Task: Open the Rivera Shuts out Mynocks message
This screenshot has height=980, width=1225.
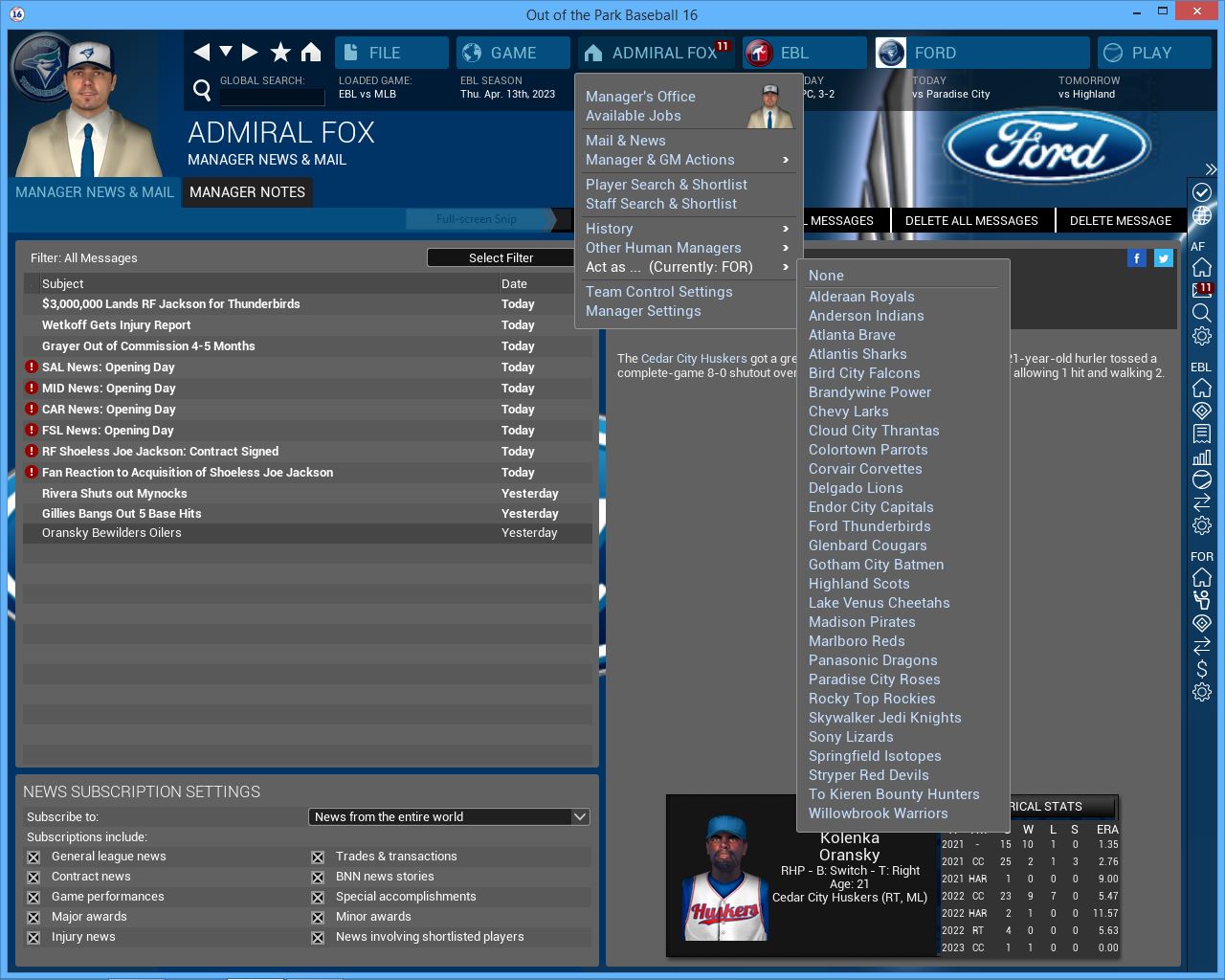Action: [115, 494]
